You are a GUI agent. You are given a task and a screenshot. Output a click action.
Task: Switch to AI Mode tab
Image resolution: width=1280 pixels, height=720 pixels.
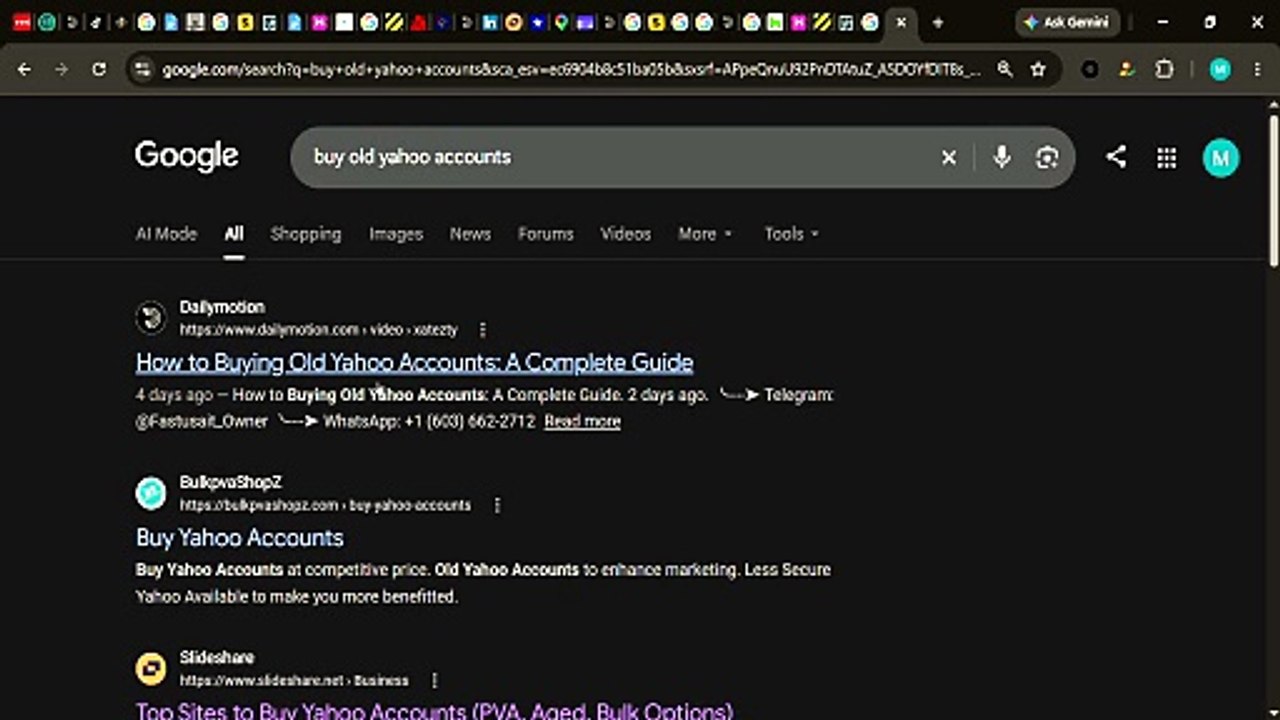[166, 233]
